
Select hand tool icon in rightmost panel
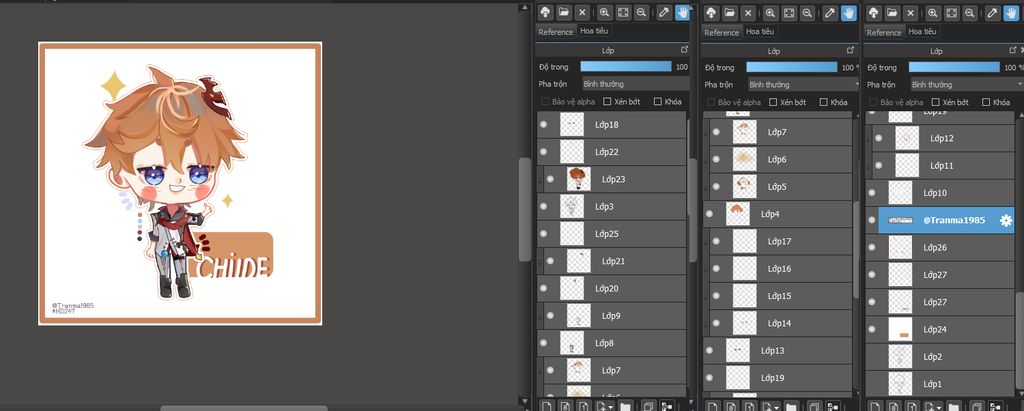tap(1012, 12)
